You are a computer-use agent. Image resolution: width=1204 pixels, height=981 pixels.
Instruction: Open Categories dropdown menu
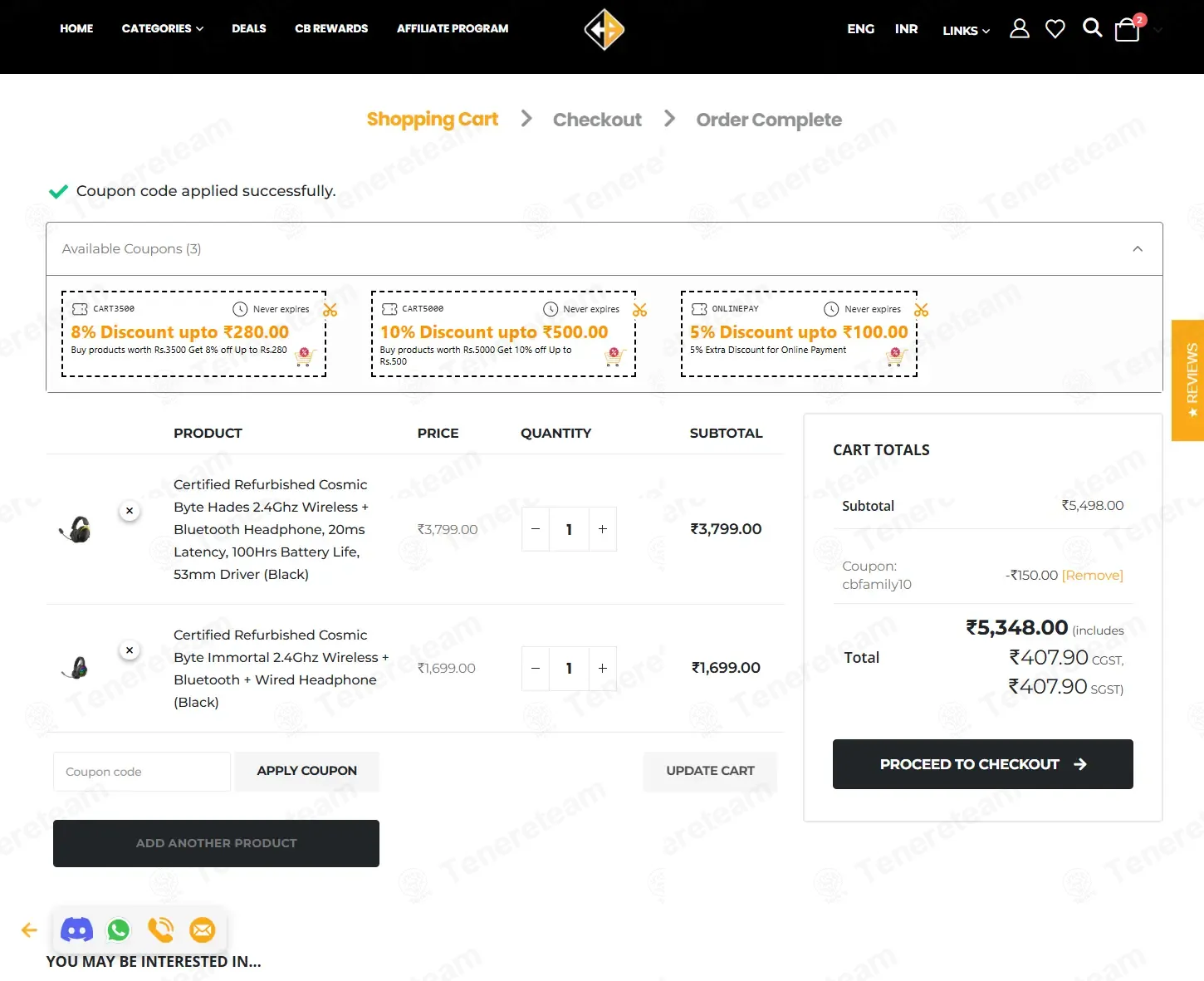click(x=163, y=28)
